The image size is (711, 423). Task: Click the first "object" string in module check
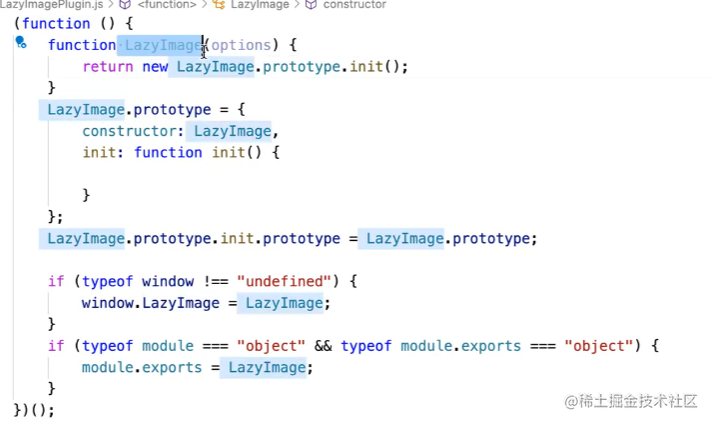(x=271, y=346)
